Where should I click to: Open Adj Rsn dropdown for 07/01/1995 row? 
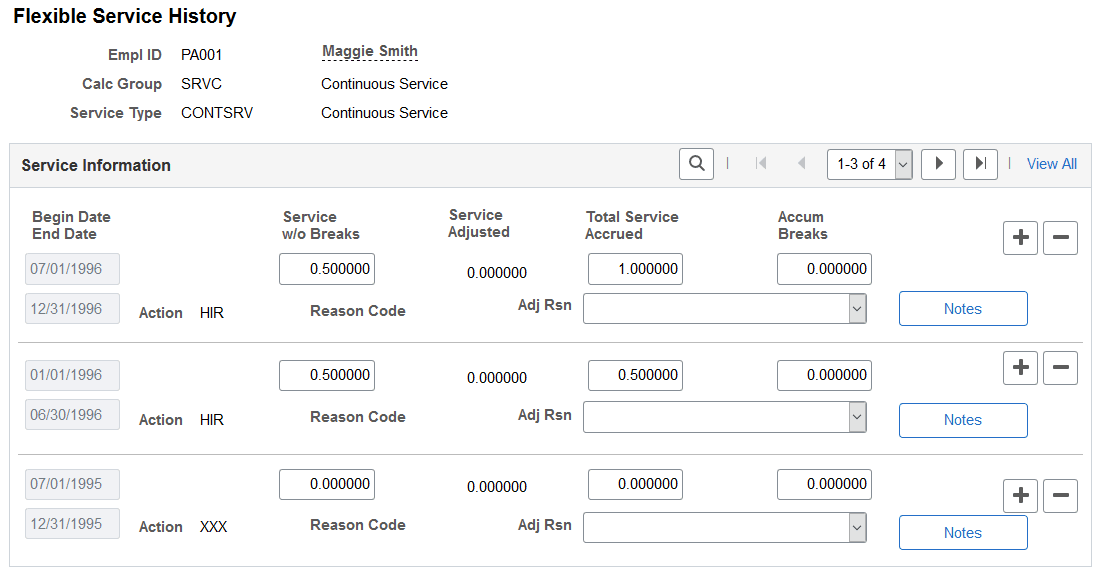point(725,528)
